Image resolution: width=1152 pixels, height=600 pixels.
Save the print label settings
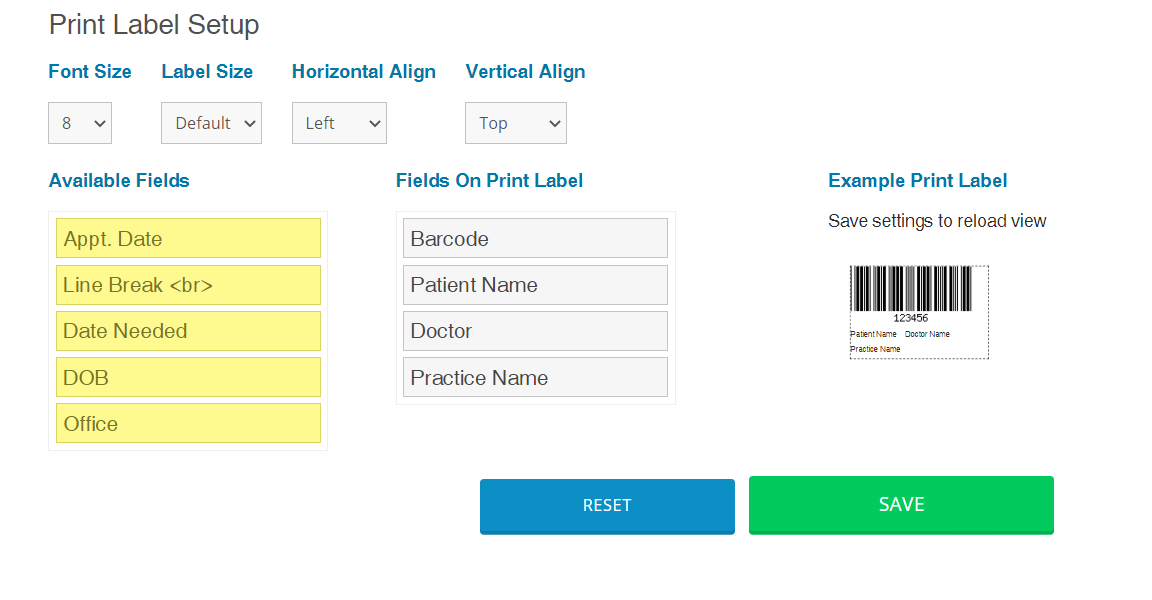pyautogui.click(x=901, y=505)
